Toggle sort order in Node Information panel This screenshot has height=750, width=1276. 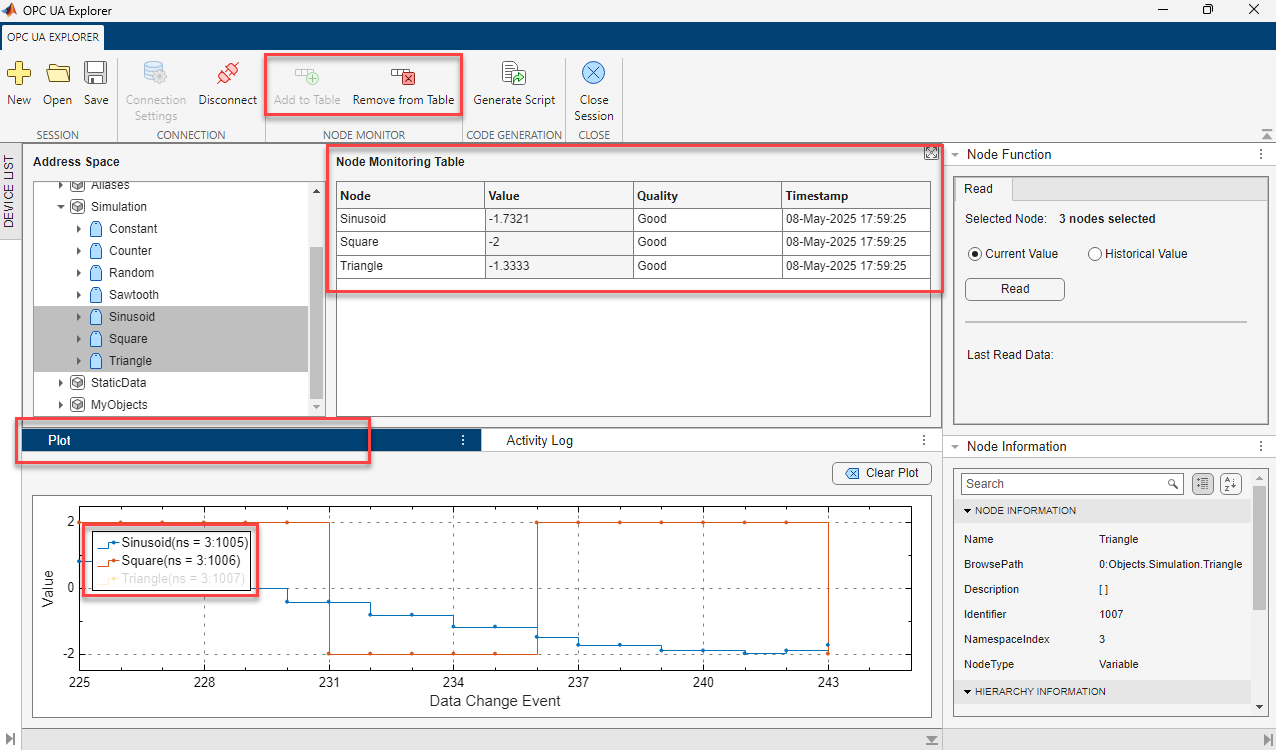(1230, 483)
